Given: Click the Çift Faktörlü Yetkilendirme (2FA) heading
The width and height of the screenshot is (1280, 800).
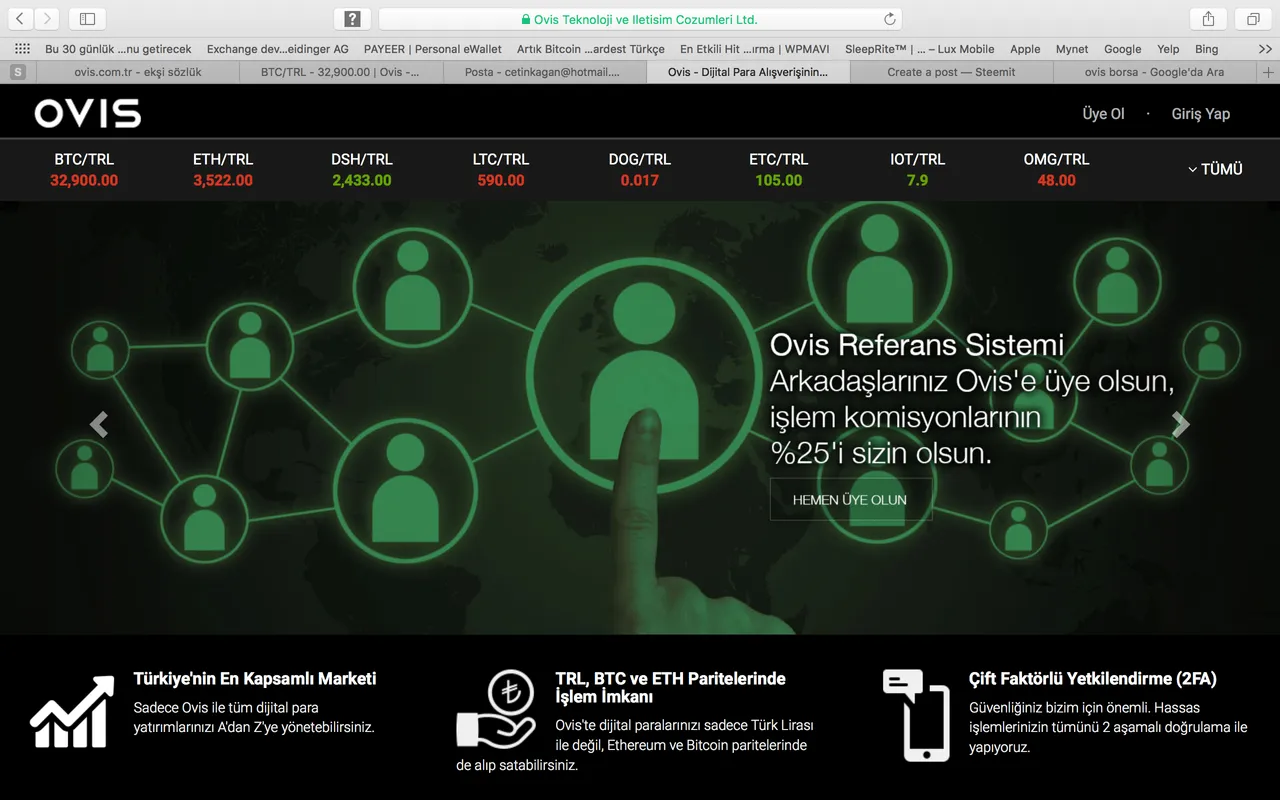Looking at the screenshot, I should pyautogui.click(x=1093, y=679).
